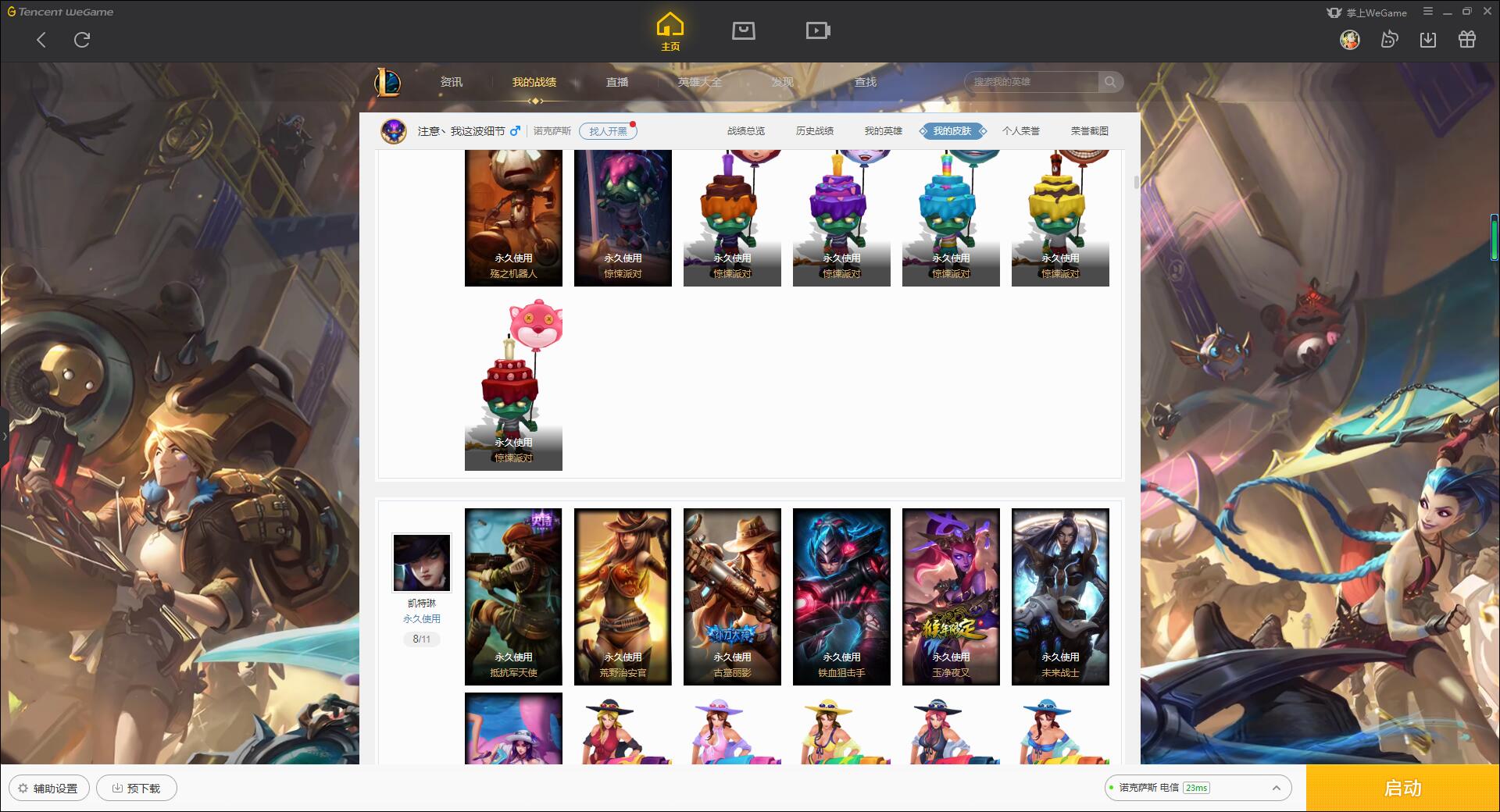Open the download manager icon

(1428, 39)
